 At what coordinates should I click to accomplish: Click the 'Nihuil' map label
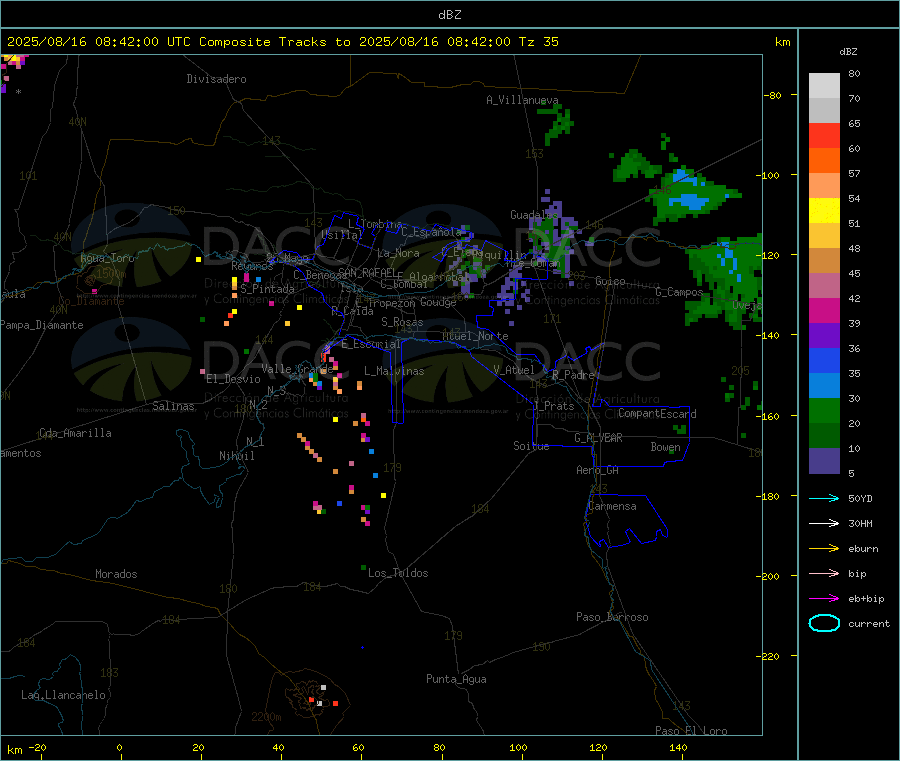[236, 456]
